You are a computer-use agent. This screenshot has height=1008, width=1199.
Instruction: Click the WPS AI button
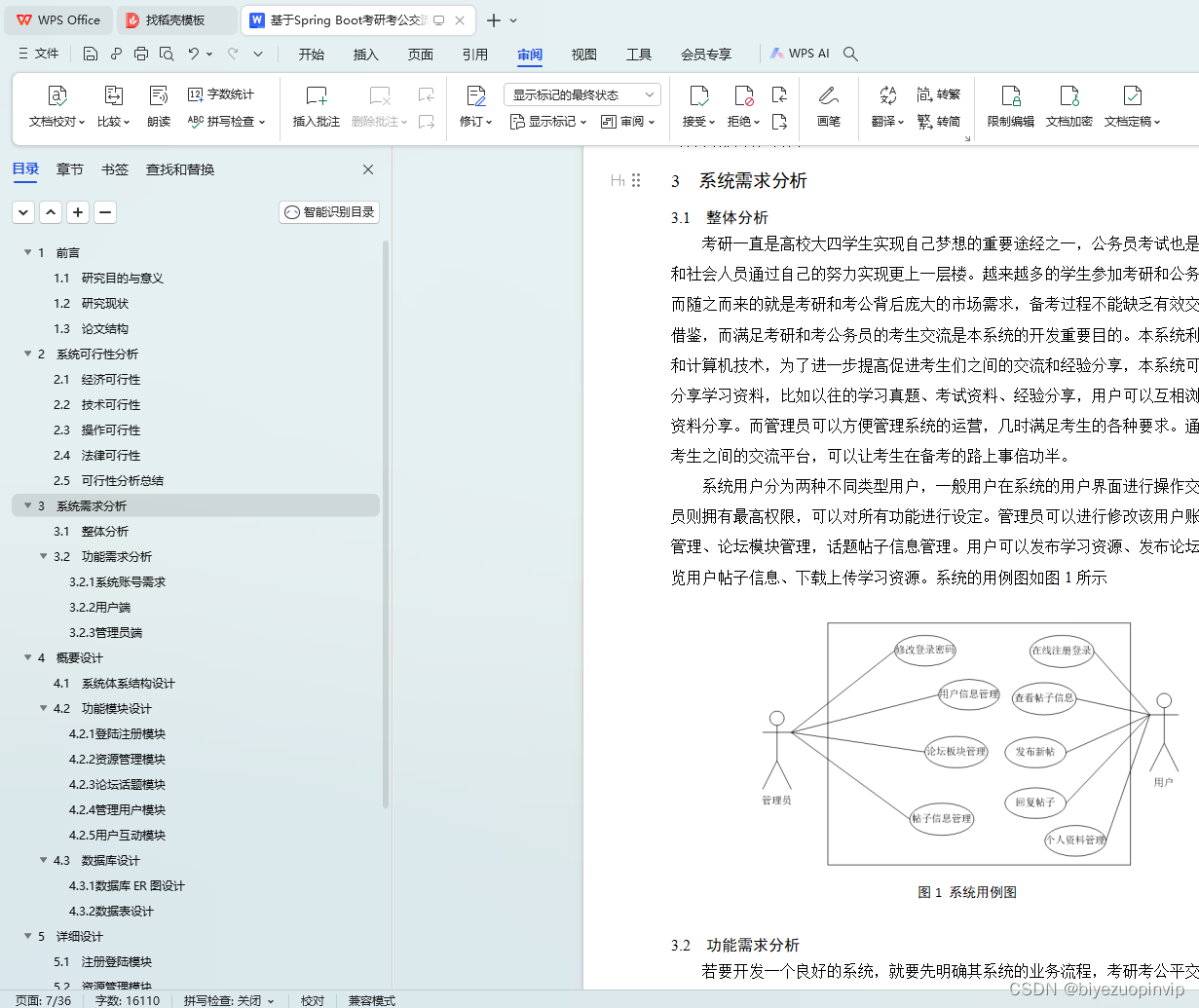coord(800,54)
